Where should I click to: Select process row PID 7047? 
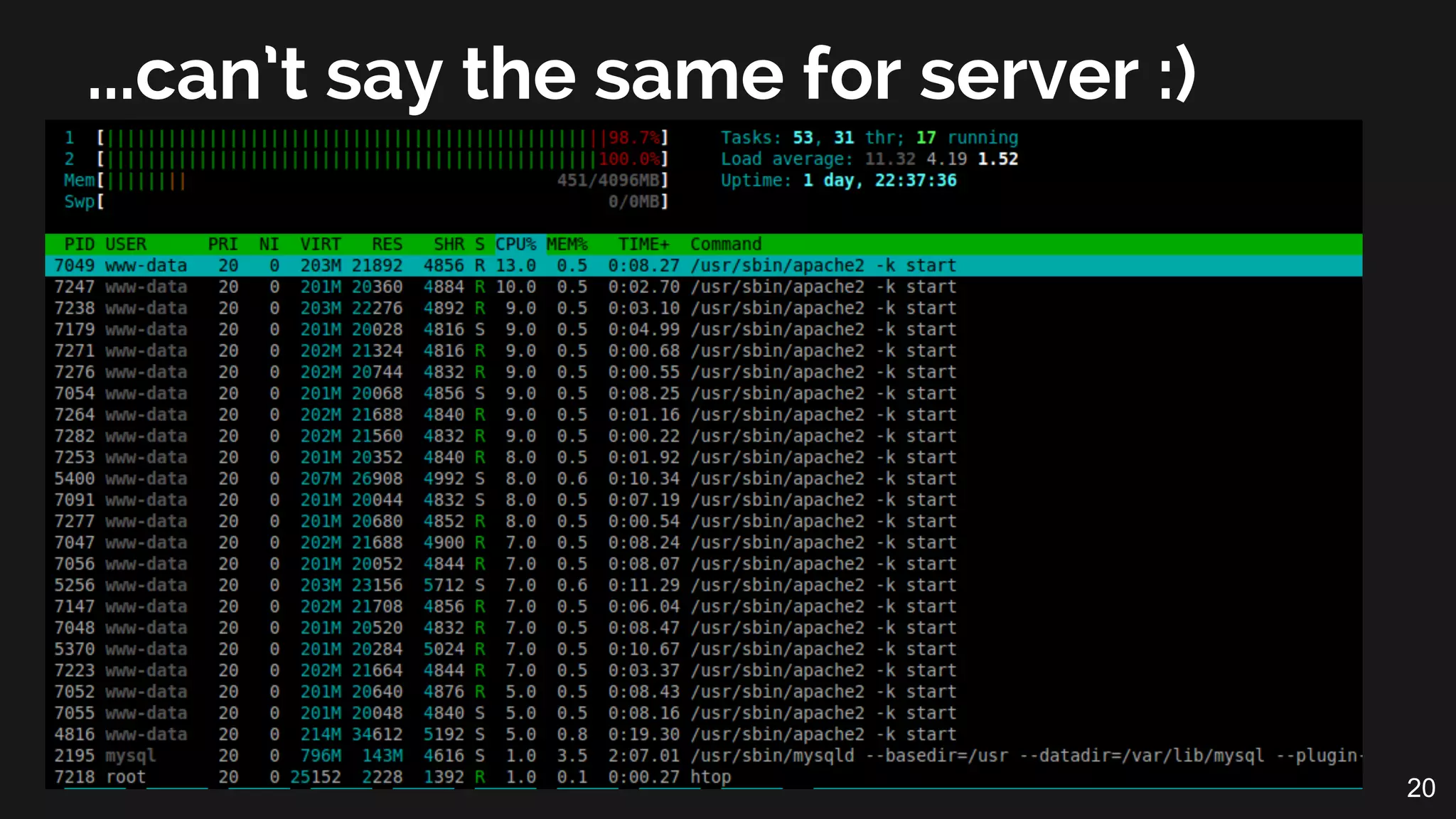704,543
